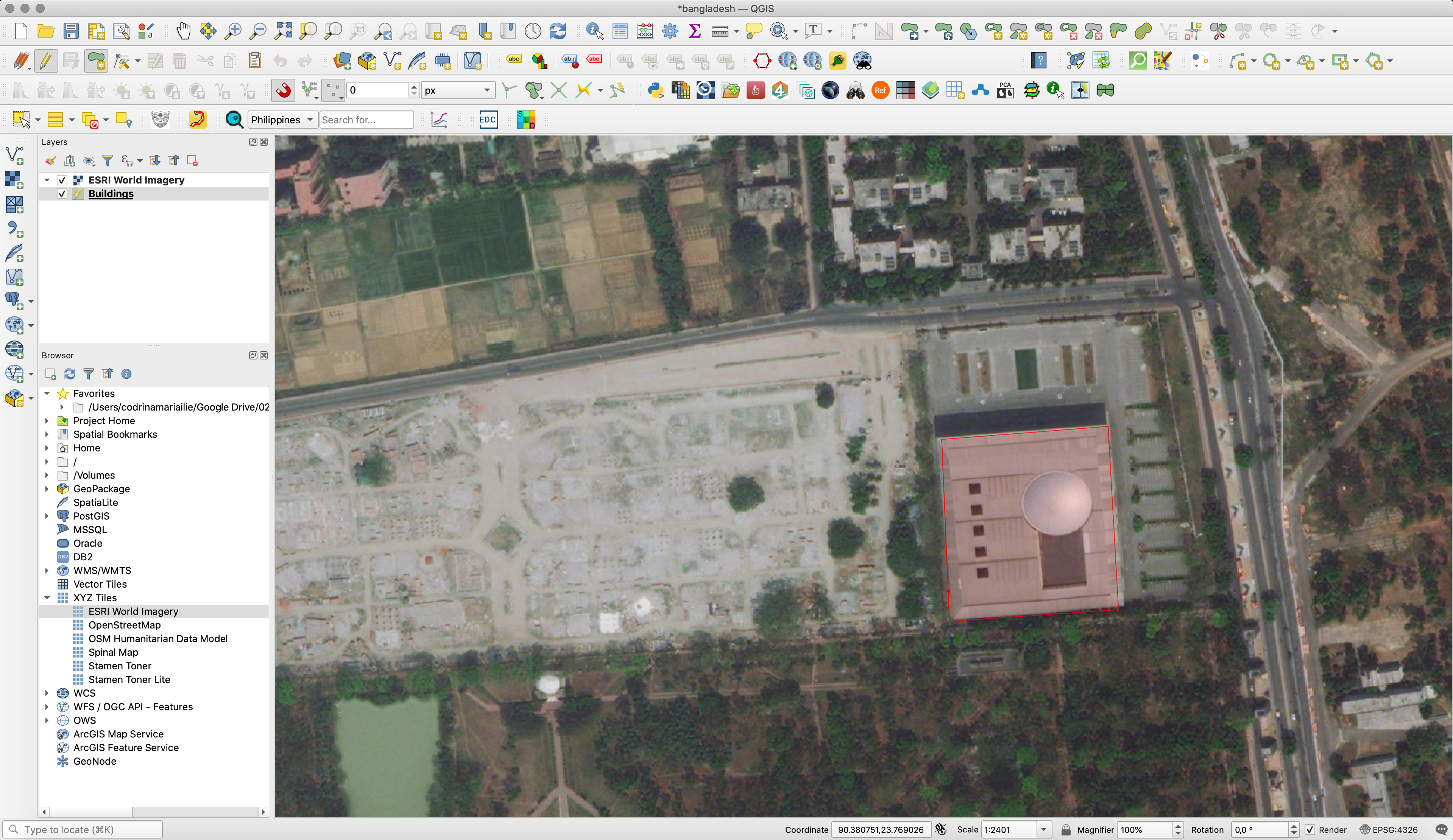1453x840 pixels.
Task: Open the Python console icon
Action: 656,90
